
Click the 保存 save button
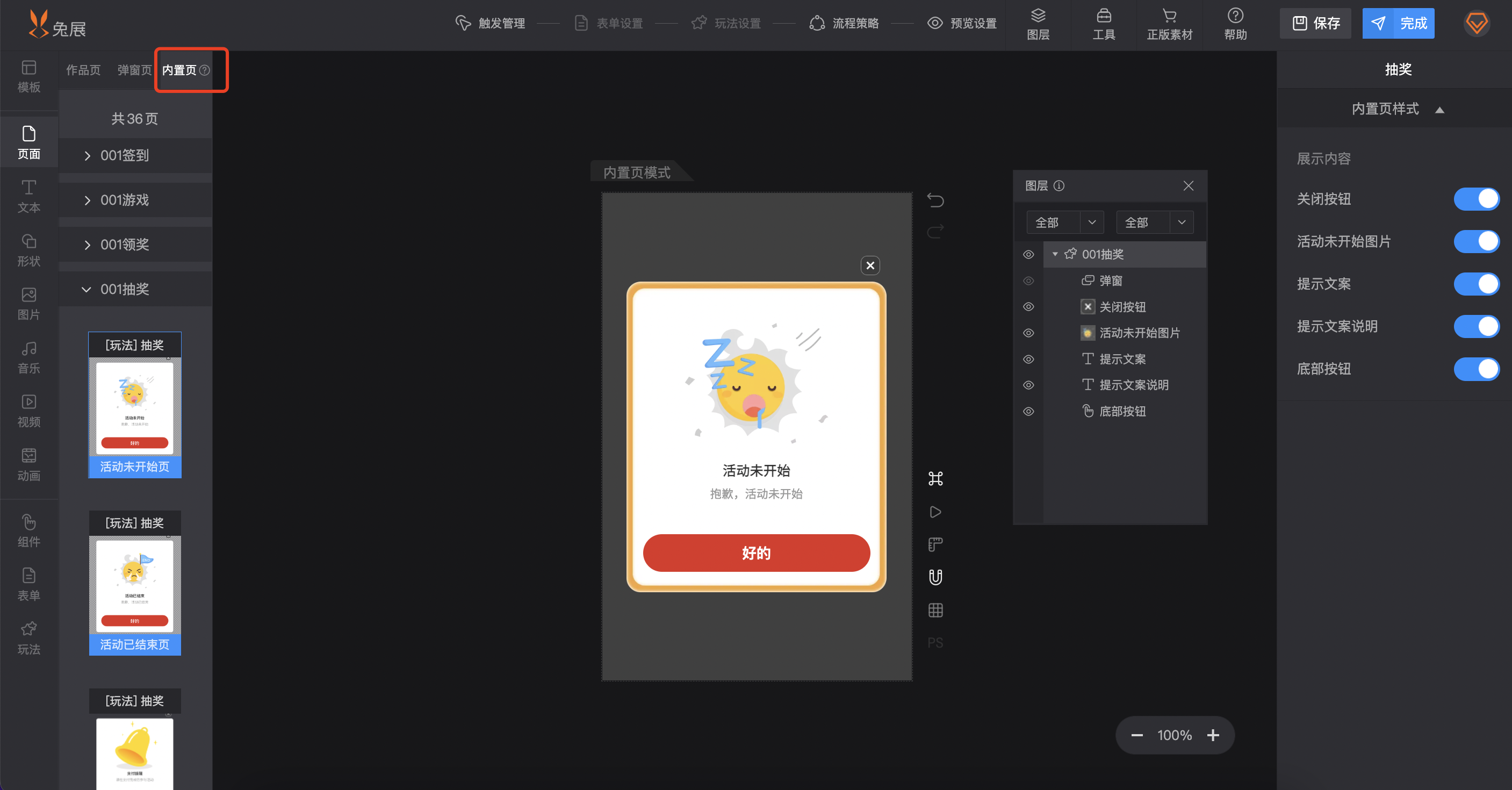pyautogui.click(x=1315, y=24)
